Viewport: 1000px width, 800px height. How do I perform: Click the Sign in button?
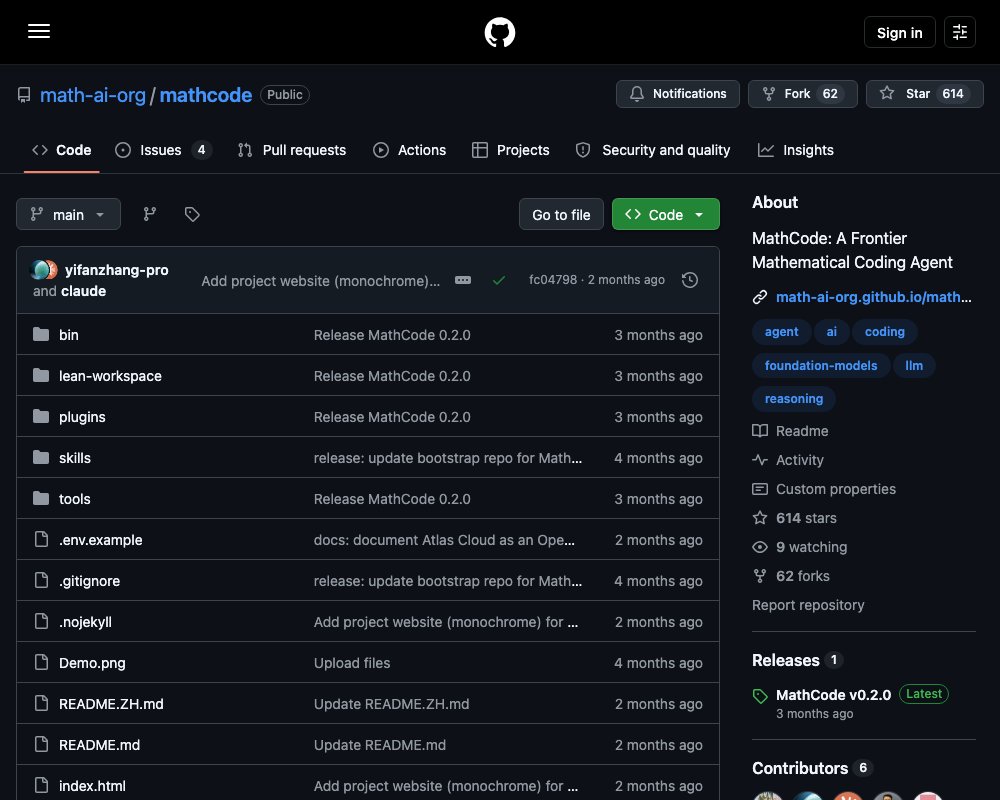(x=899, y=33)
